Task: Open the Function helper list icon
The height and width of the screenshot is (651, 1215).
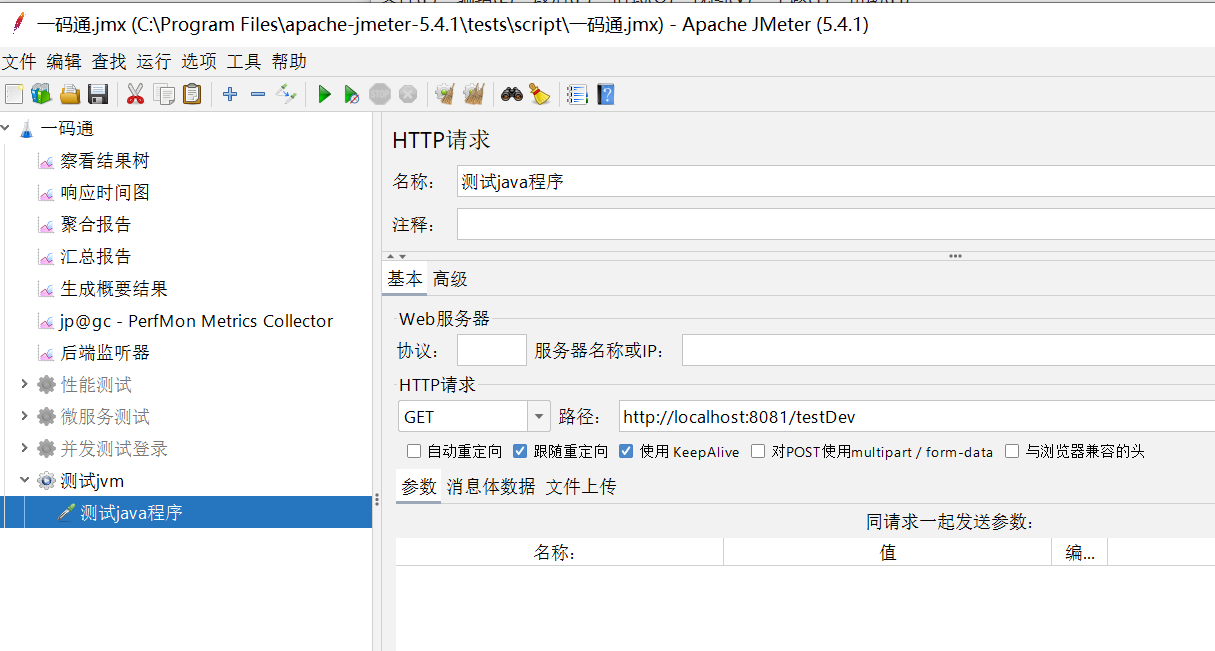Action: click(x=577, y=94)
